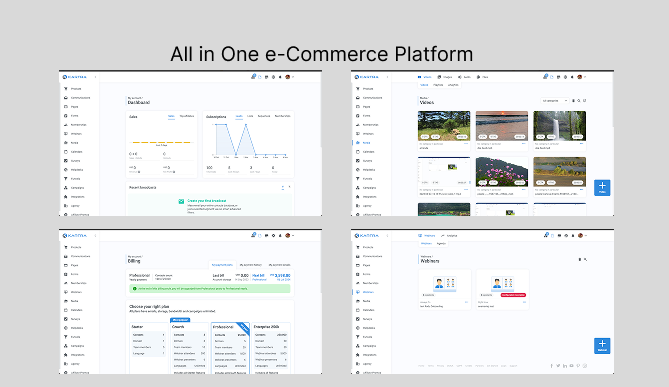Click green notice banner on Billing page
Image resolution: width=669 pixels, height=387 pixels.
coord(209,289)
